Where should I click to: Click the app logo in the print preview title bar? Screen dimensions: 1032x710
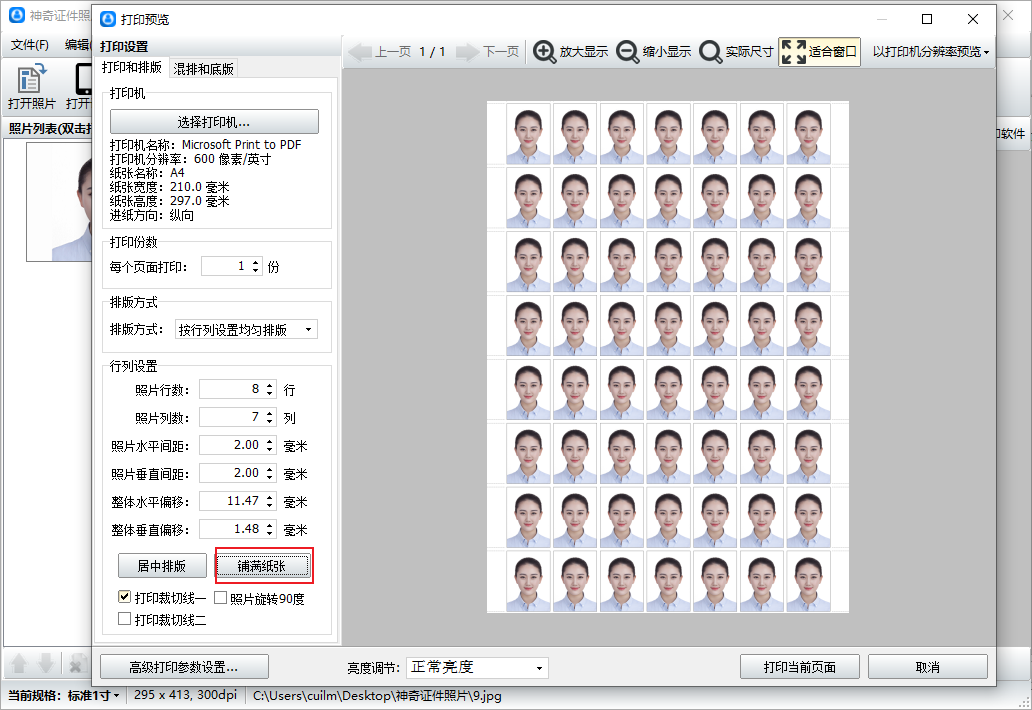click(108, 19)
